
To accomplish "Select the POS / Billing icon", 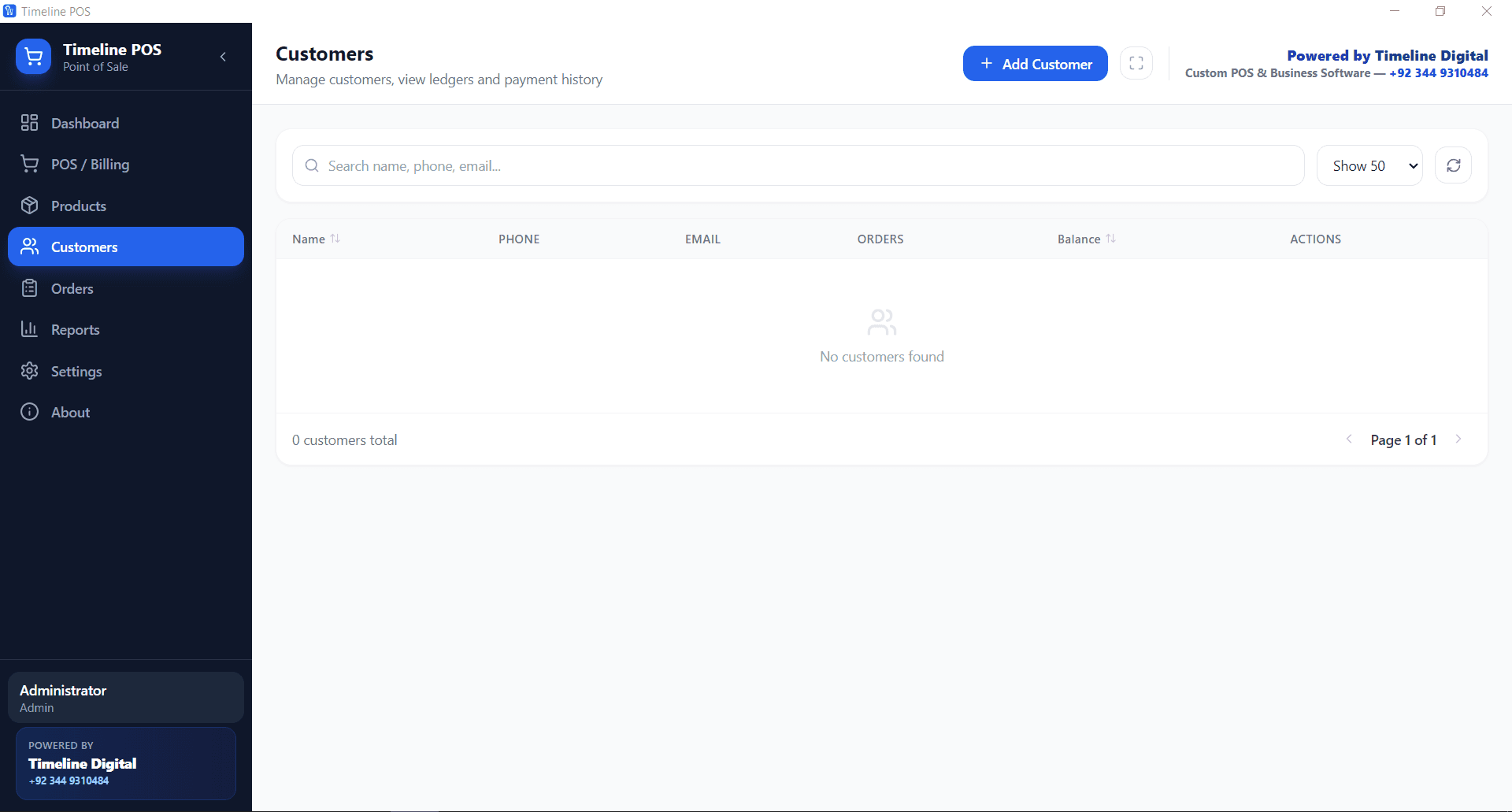I will 30,164.
